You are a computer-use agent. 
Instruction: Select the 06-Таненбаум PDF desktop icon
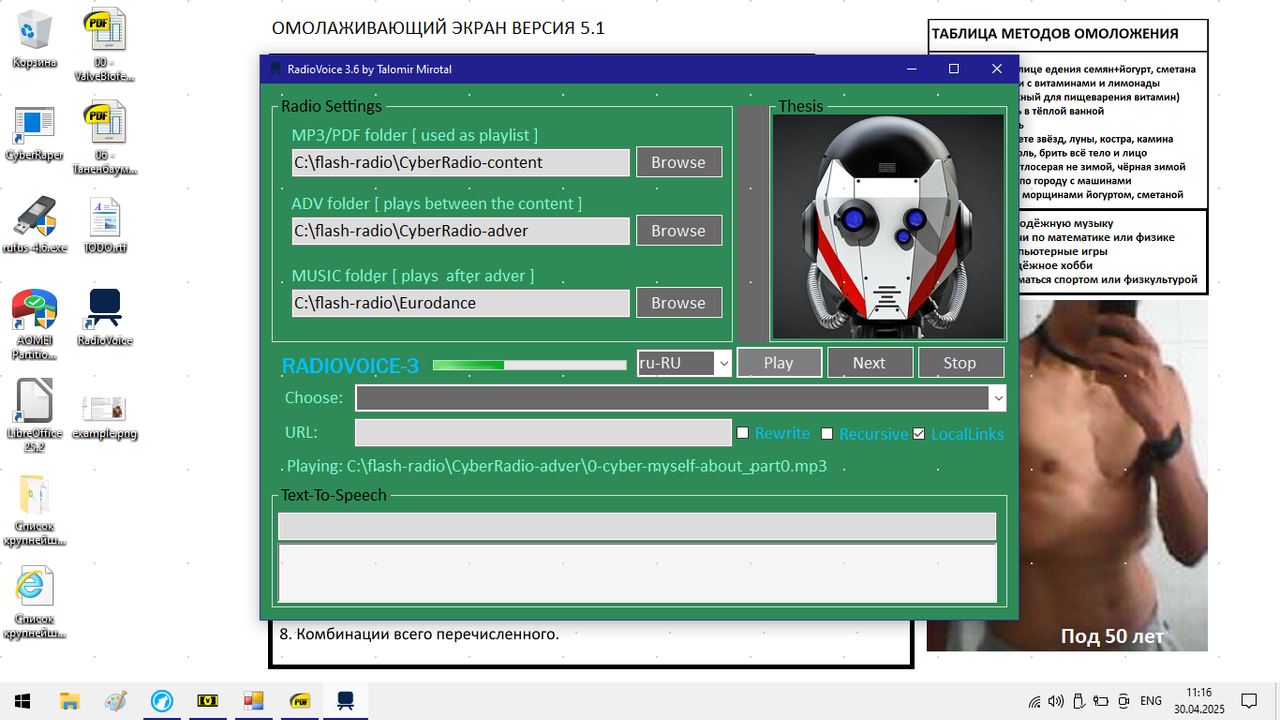(x=106, y=138)
